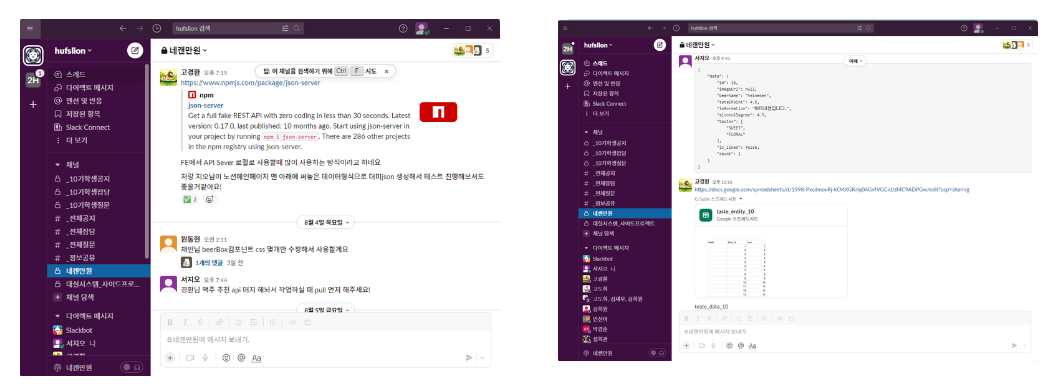
Task: Open npmjs.com json-server URL link
Action: [250, 83]
